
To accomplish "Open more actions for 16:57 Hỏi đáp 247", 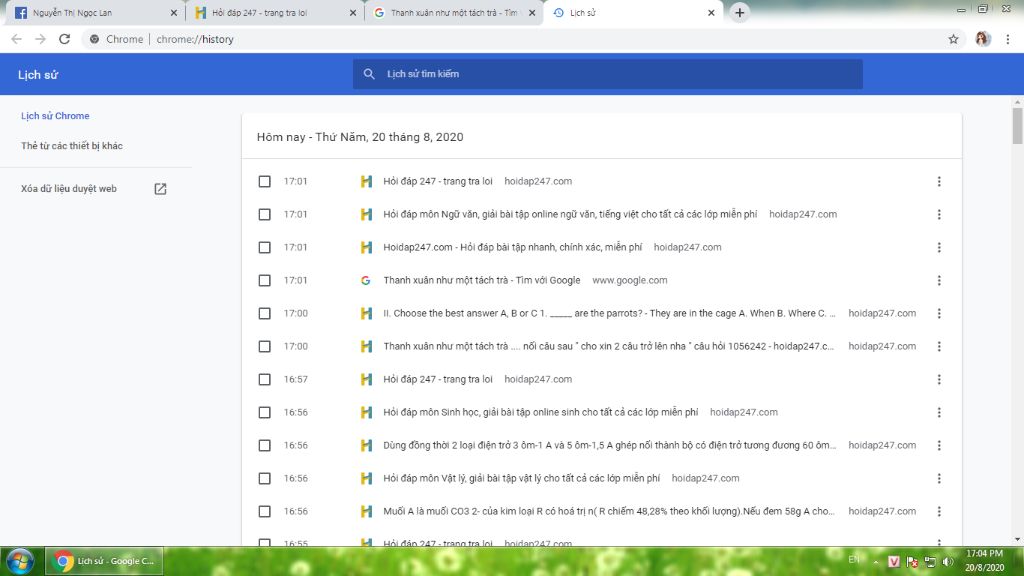I will coord(939,379).
